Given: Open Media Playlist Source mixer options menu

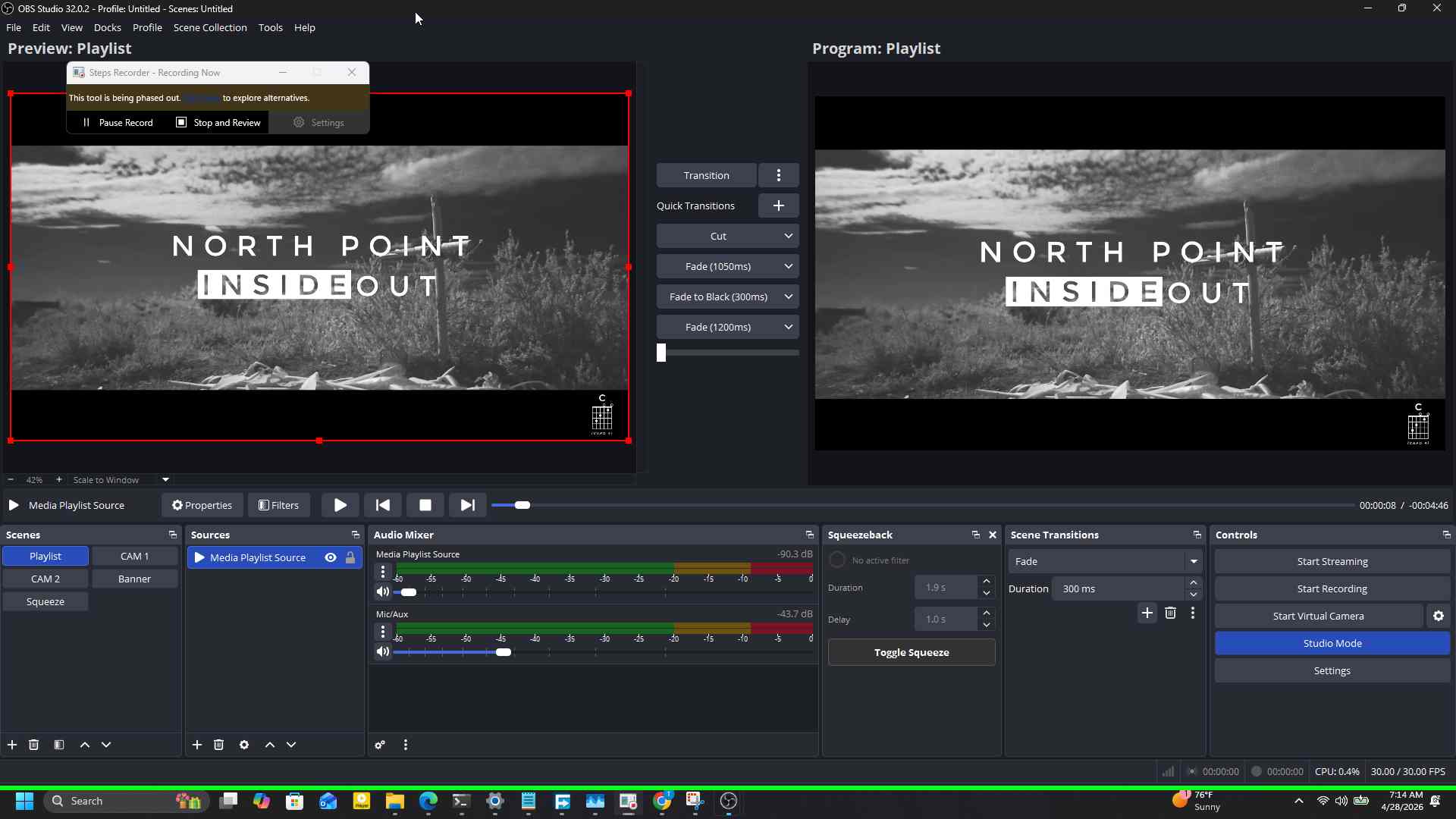Looking at the screenshot, I should (x=383, y=571).
